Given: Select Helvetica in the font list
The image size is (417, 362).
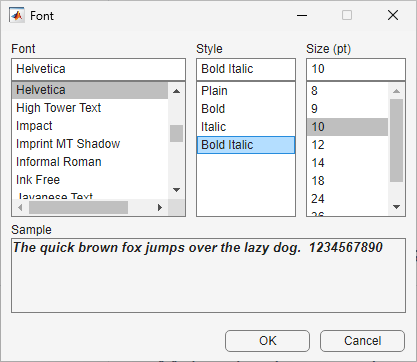Looking at the screenshot, I should pos(90,90).
